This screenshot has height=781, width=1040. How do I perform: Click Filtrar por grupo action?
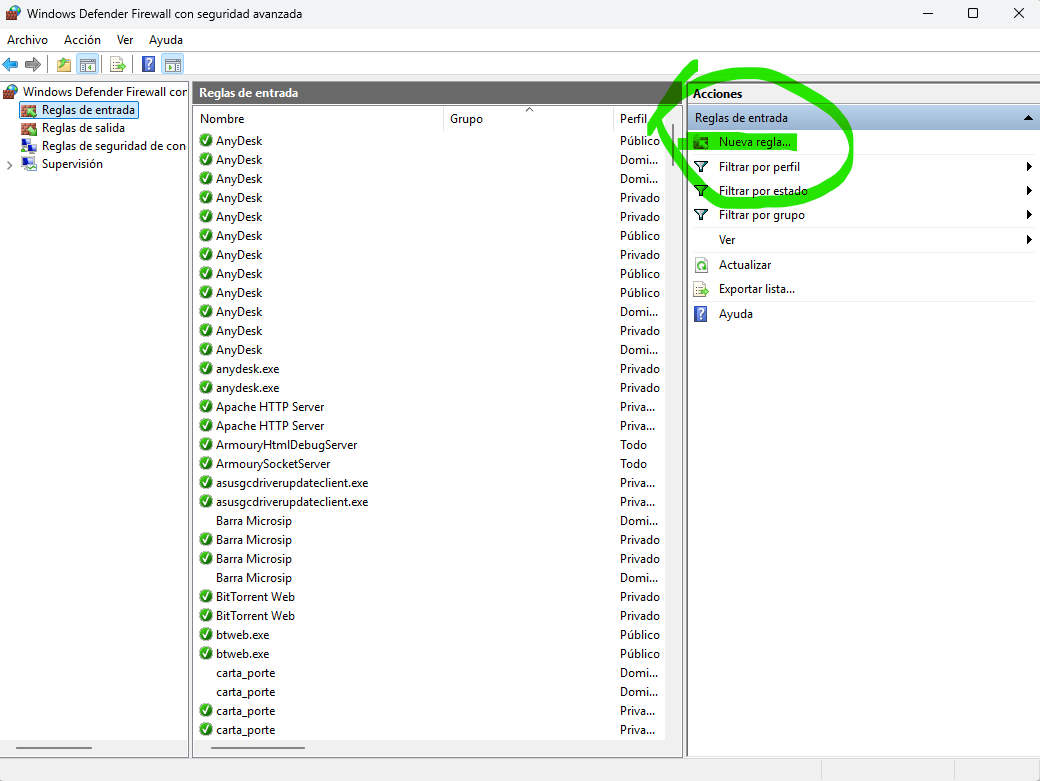tap(761, 215)
